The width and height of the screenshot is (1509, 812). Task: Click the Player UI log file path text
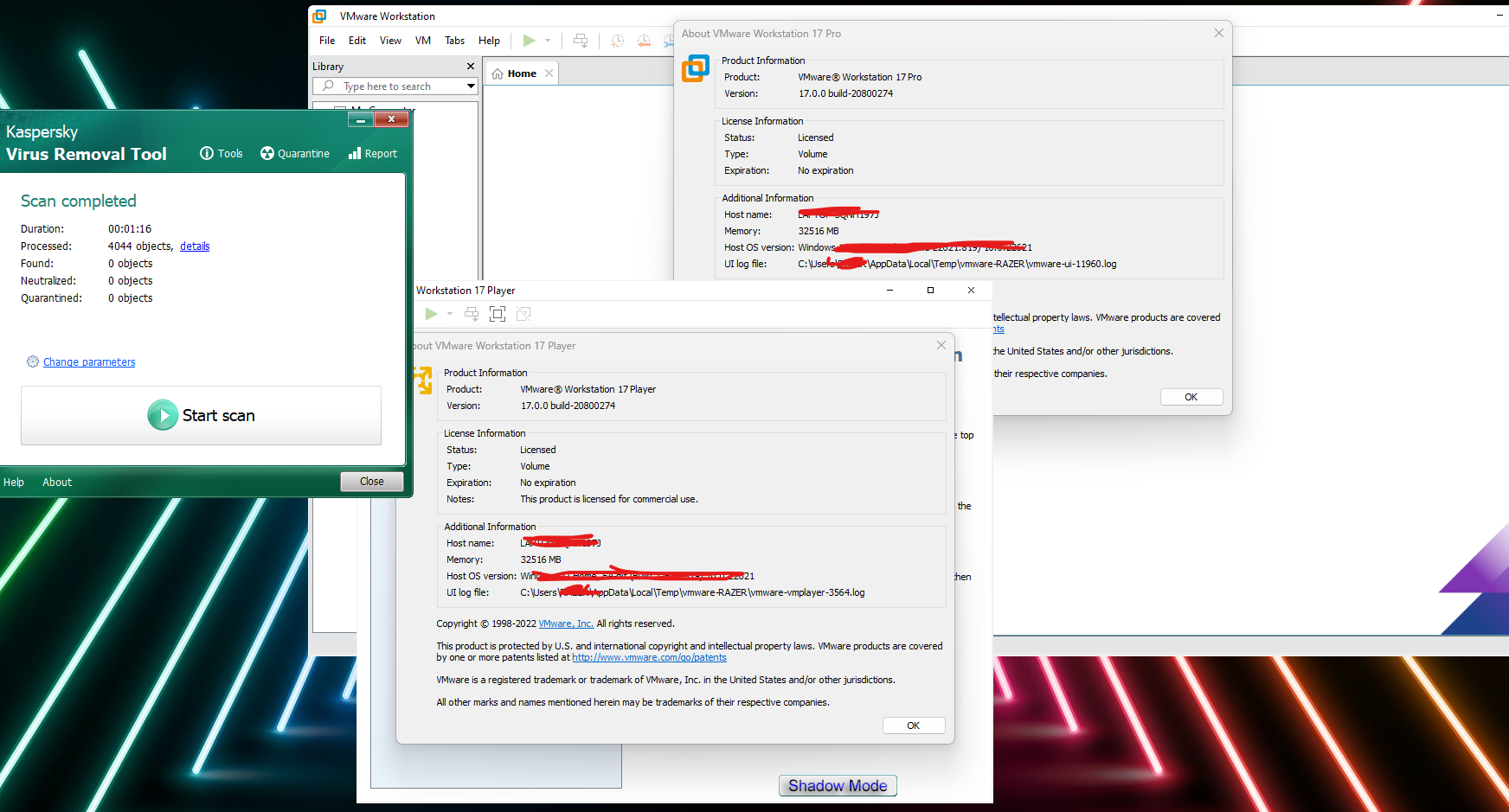tap(692, 592)
